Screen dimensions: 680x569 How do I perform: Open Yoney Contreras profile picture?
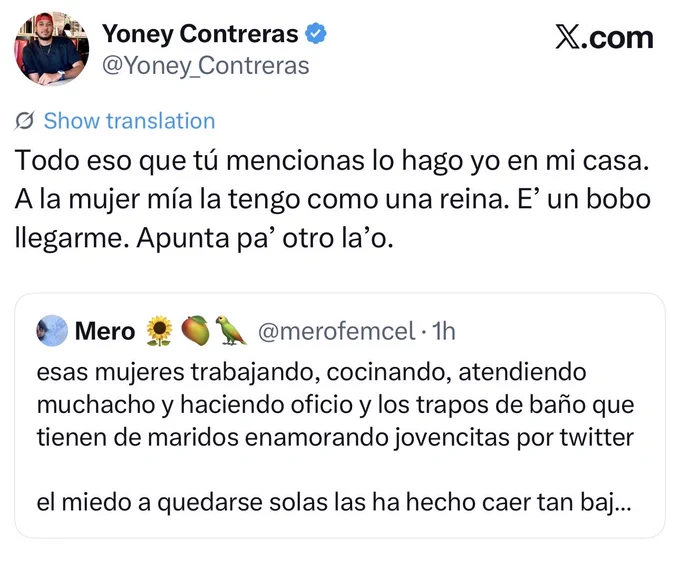[52, 49]
